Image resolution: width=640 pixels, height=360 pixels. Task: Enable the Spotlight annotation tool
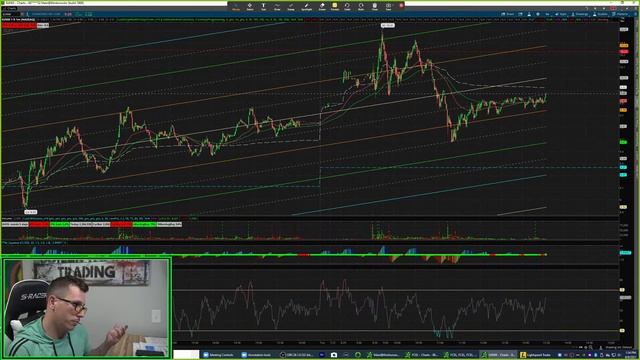tap(306, 6)
